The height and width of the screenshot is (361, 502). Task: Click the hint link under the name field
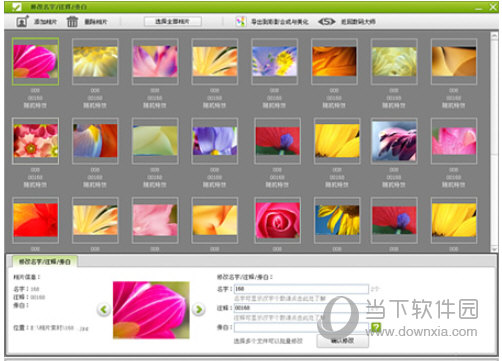(x=280, y=298)
